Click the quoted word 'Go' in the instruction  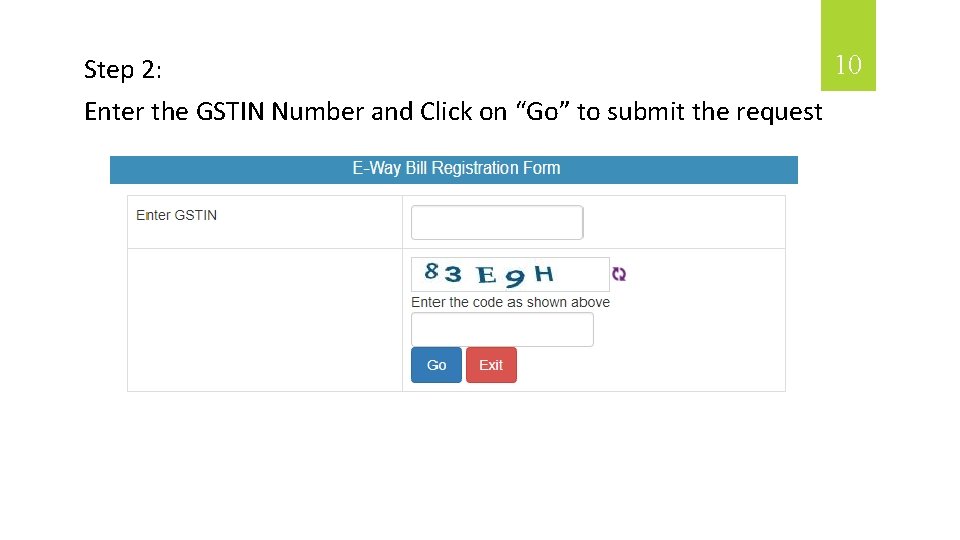541,112
